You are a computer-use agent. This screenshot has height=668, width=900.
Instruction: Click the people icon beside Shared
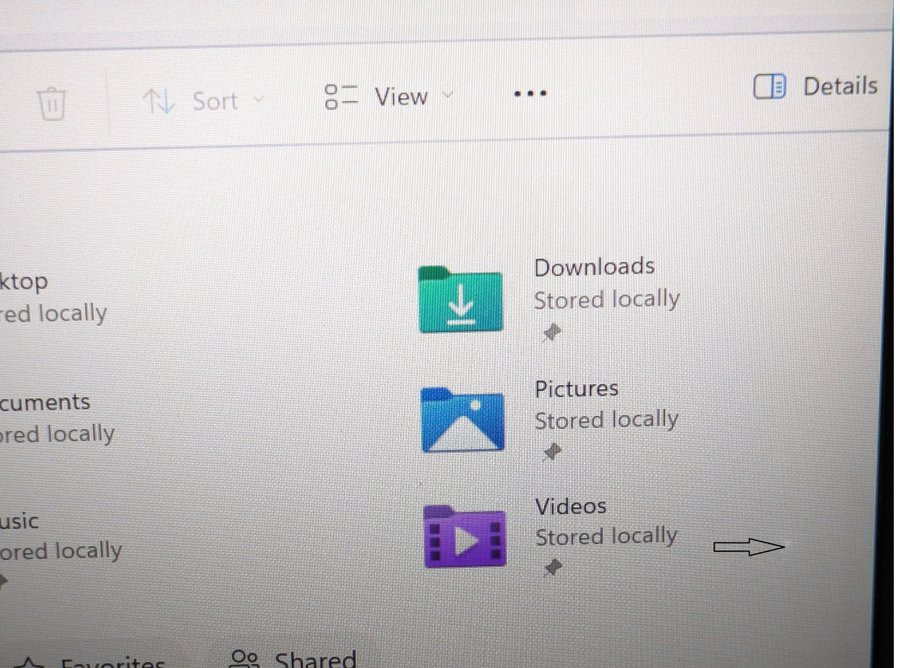point(245,658)
